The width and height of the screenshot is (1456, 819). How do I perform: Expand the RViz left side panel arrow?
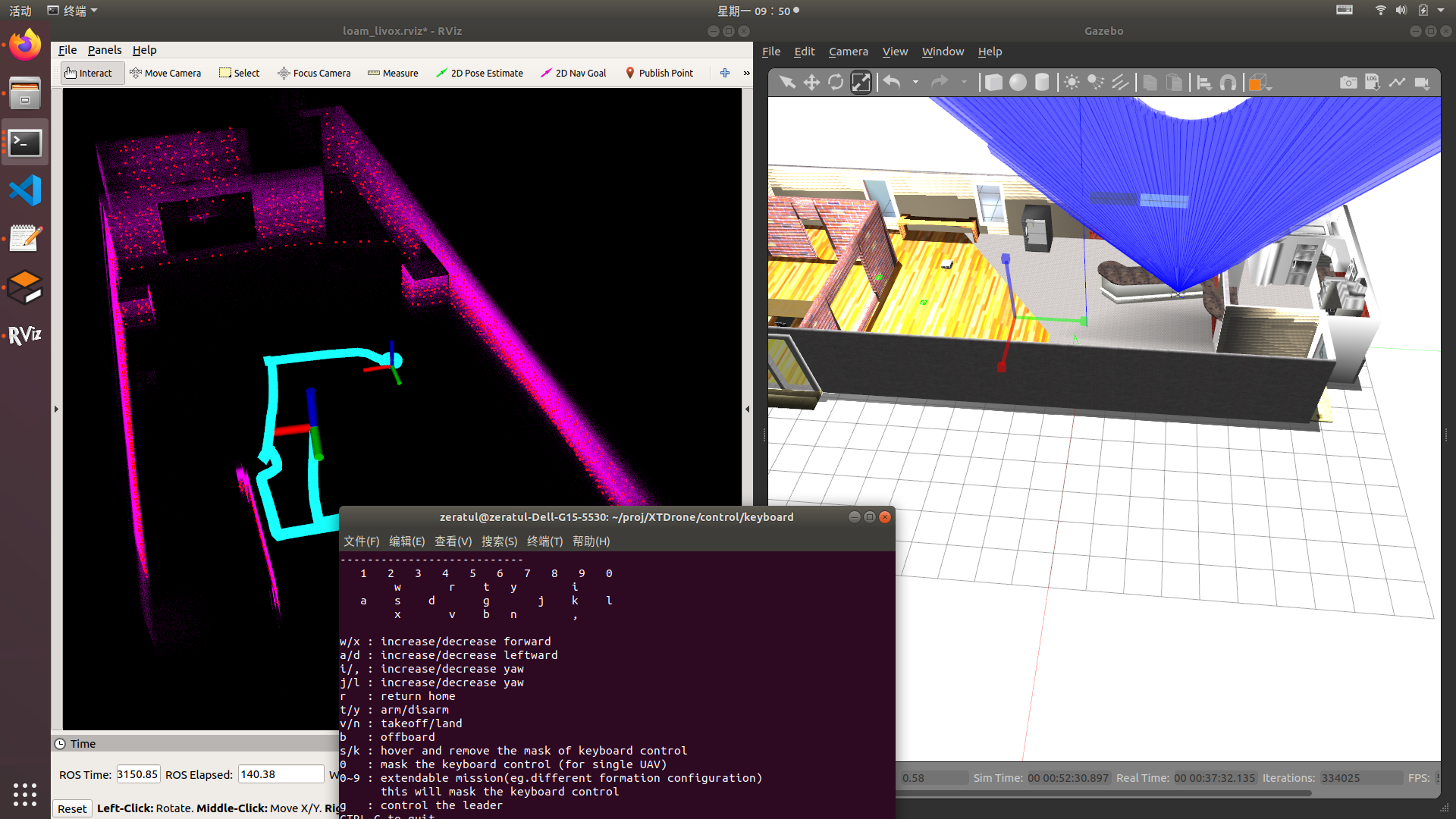[x=56, y=409]
